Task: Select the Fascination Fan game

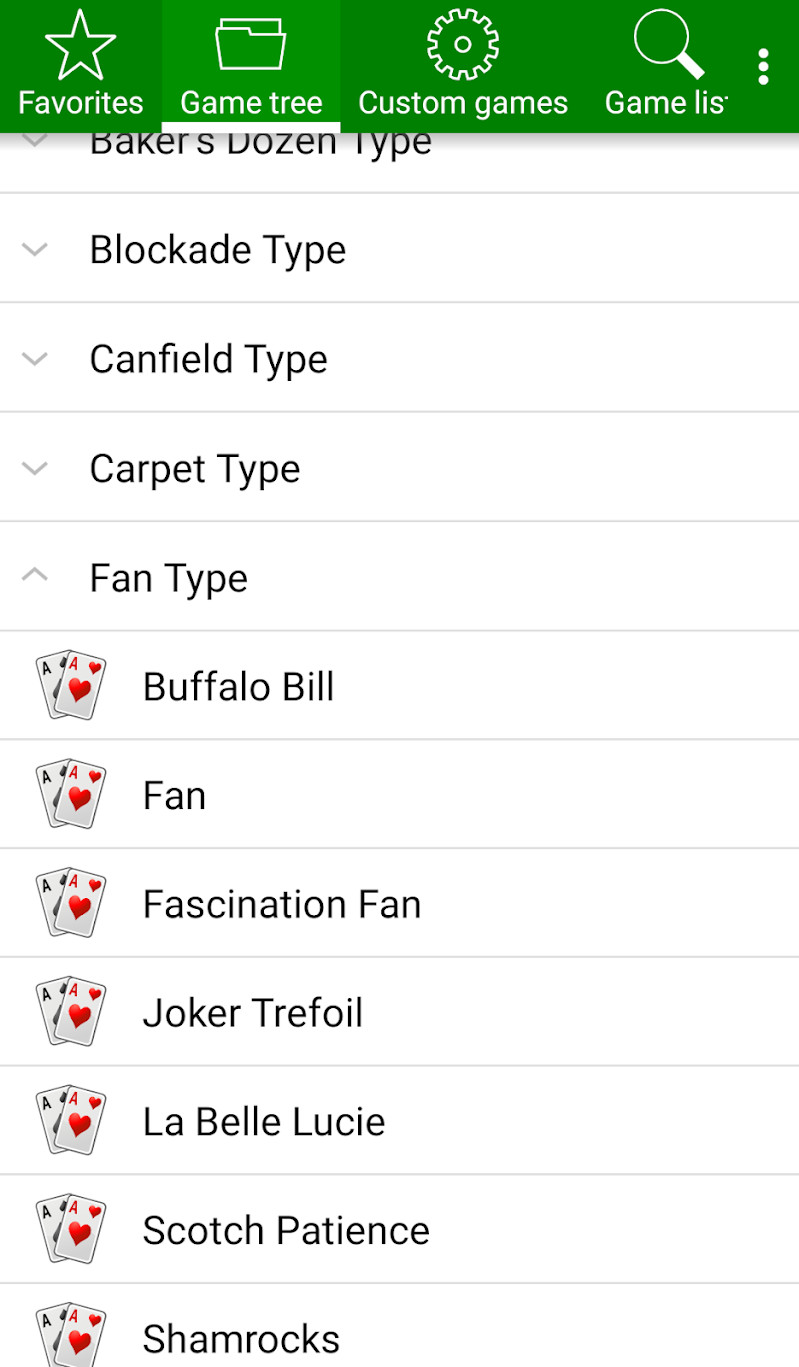Action: click(x=282, y=904)
